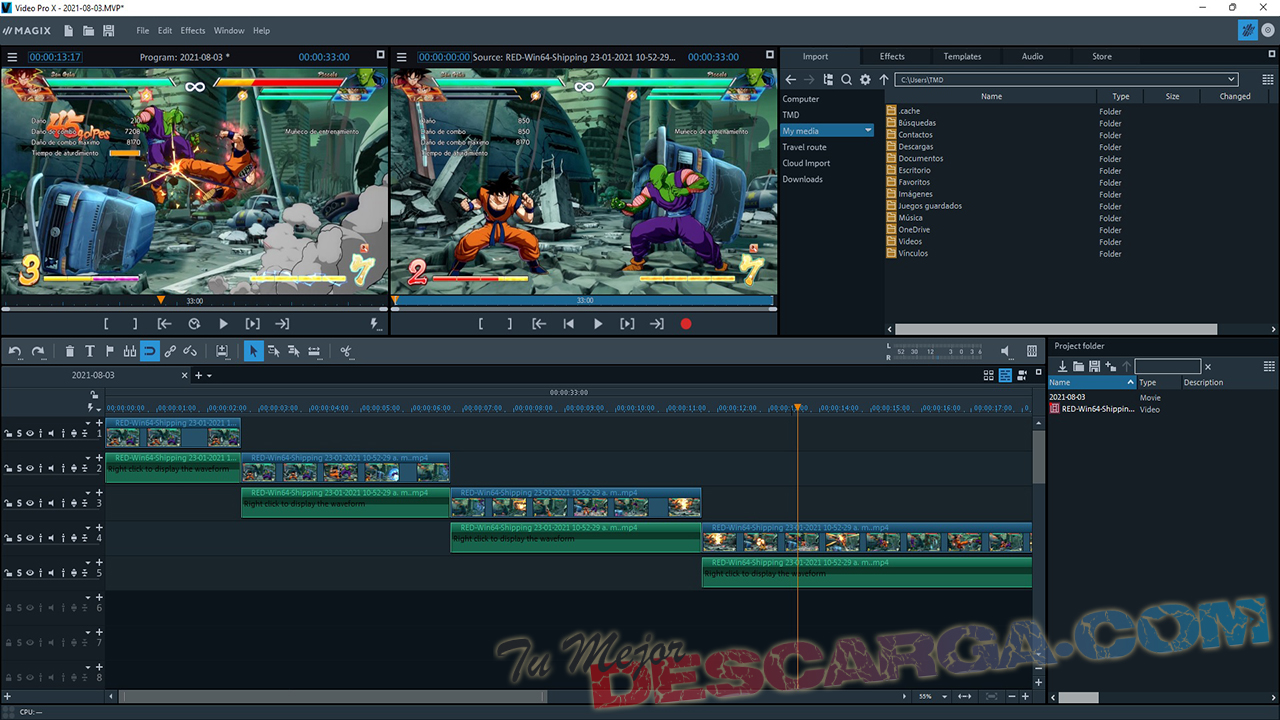1280x720 pixels.
Task: Toggle solo S on track 1
Action: click(19, 433)
